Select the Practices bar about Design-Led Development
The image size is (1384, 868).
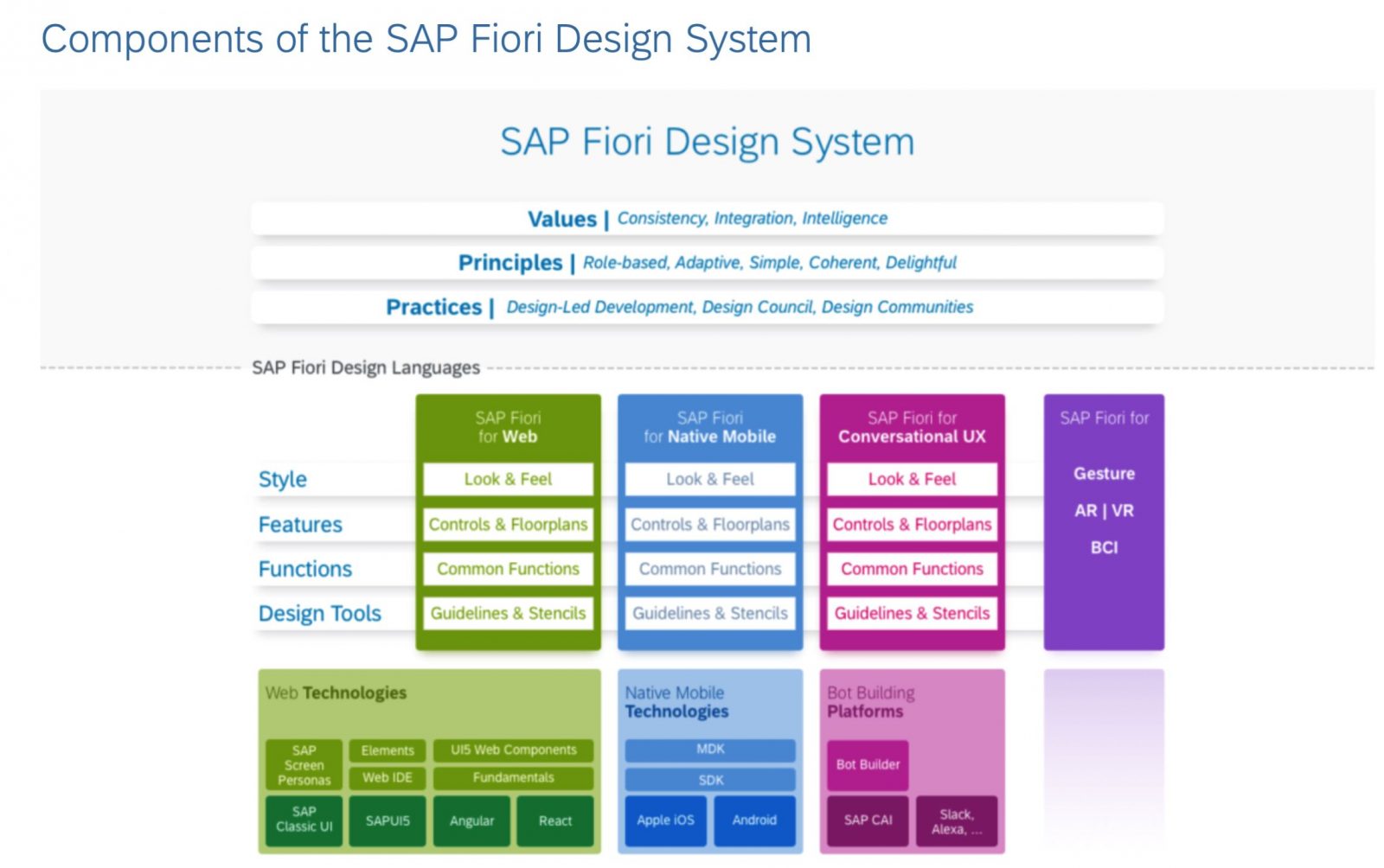click(707, 307)
